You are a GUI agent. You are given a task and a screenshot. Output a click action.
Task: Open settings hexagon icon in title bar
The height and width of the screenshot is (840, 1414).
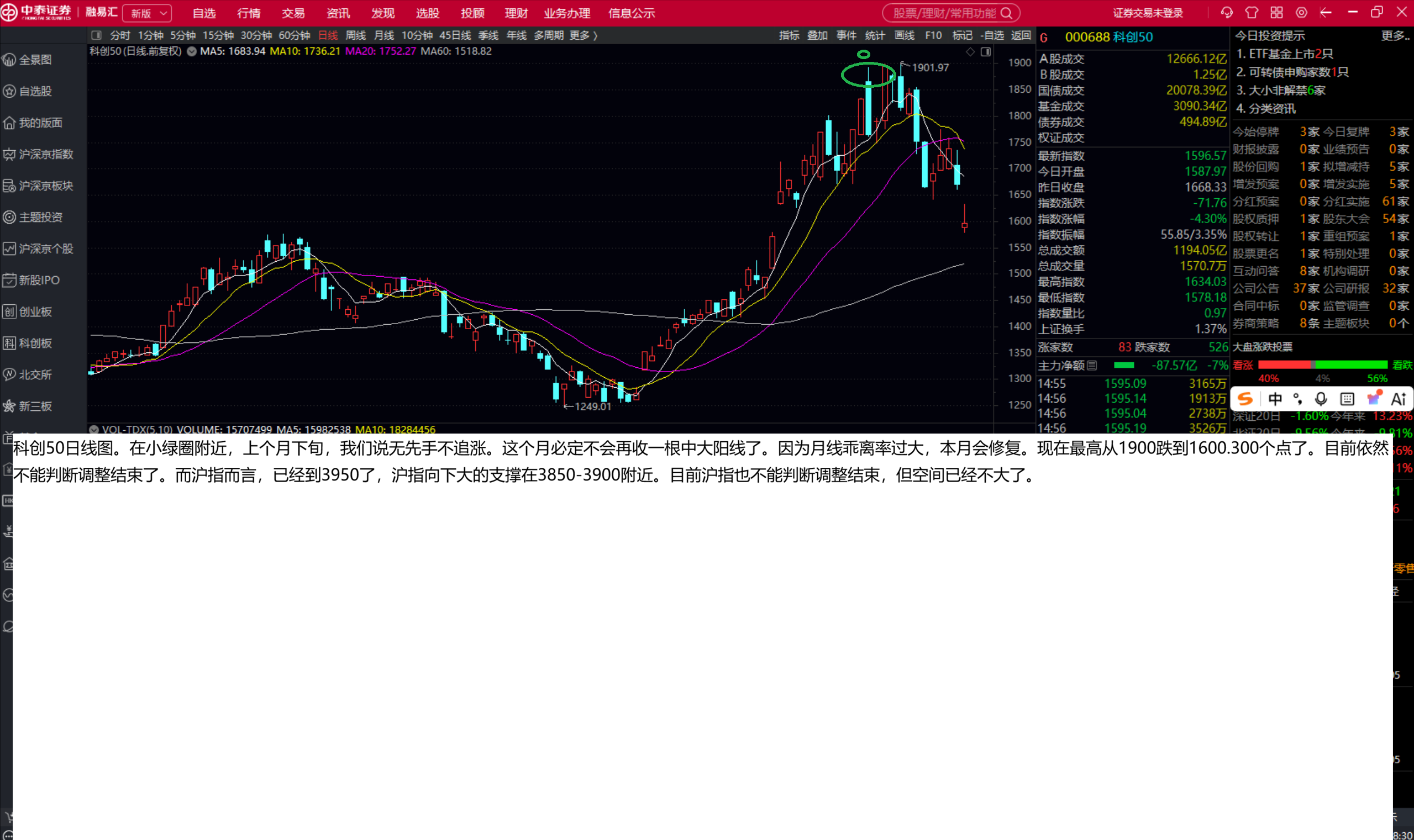coord(1301,13)
